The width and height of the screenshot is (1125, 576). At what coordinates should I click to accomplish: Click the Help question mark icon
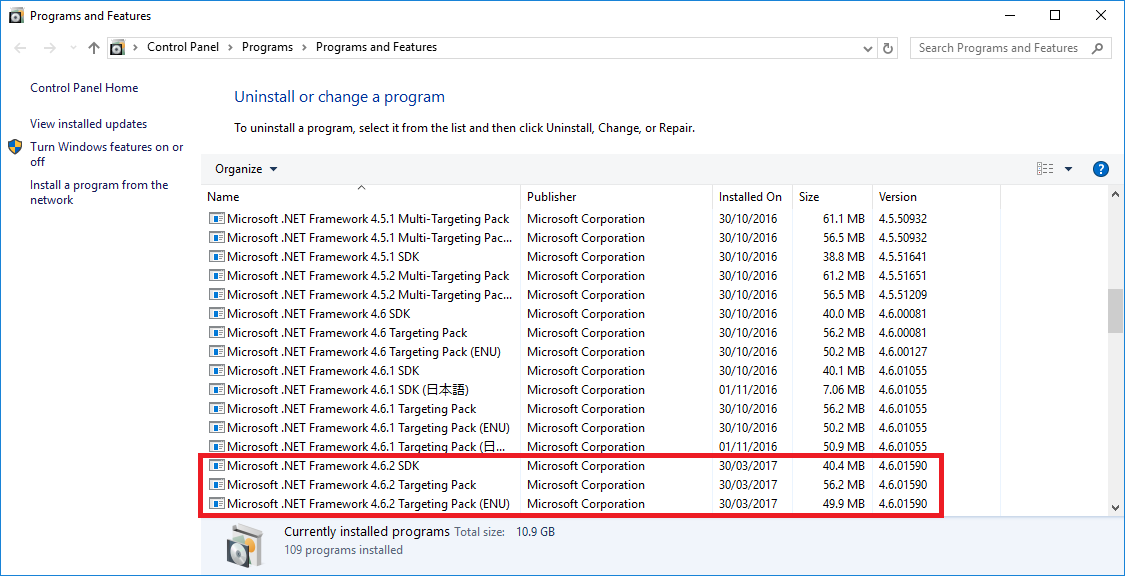[x=1100, y=169]
